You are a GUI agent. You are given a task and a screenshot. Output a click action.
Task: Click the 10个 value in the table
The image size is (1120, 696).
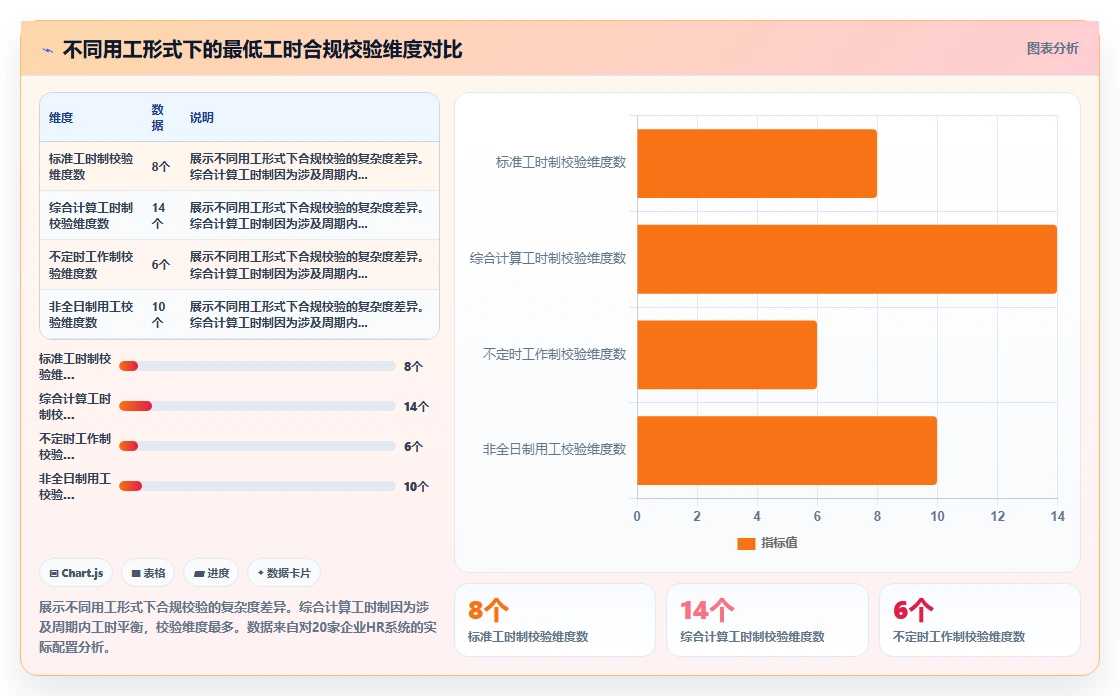[159, 314]
